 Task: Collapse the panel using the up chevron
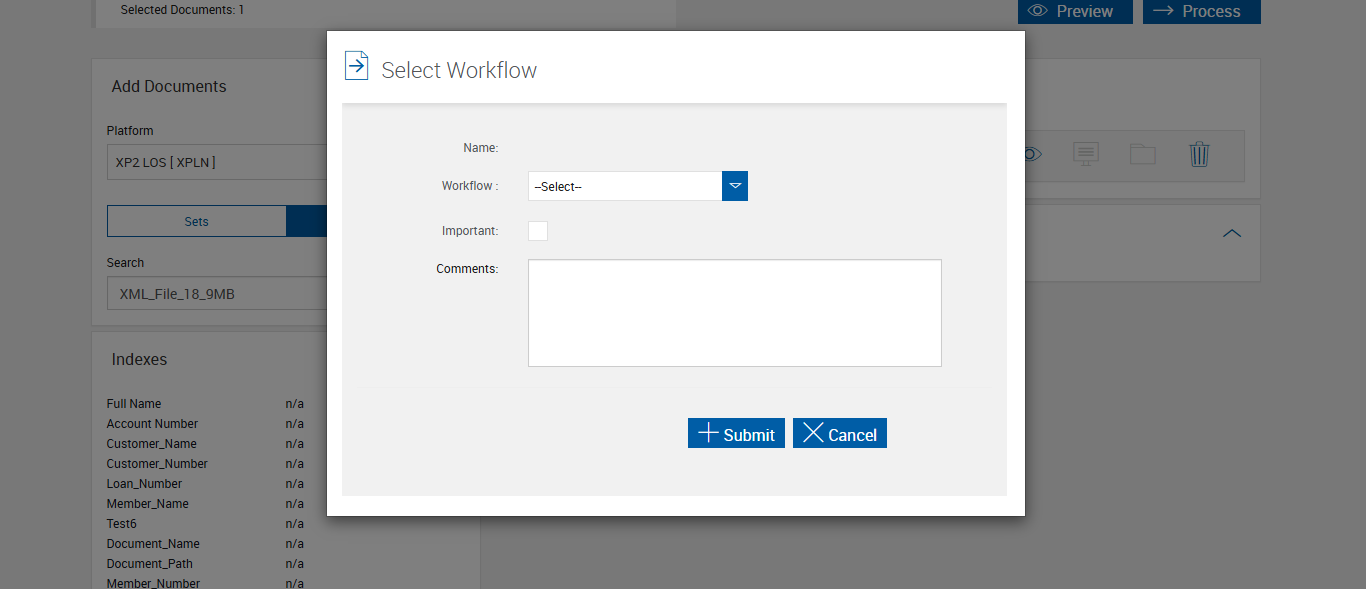pyautogui.click(x=1232, y=233)
